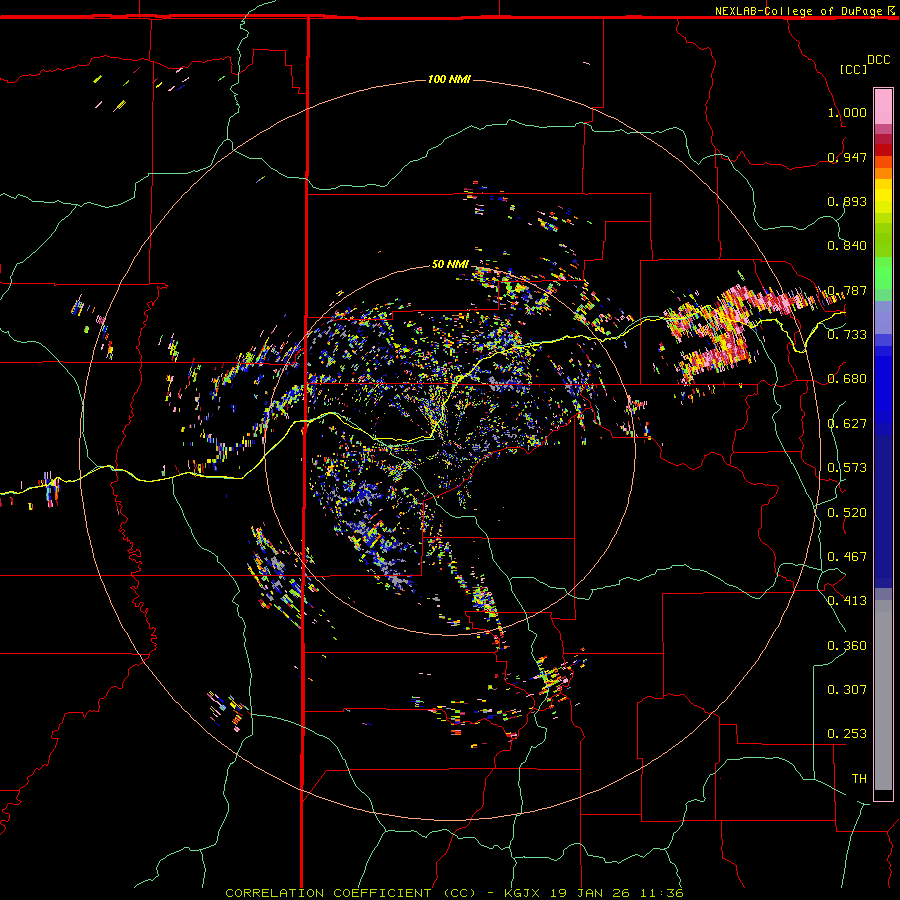The height and width of the screenshot is (900, 900).
Task: Click the [CC] units label
Action: click(853, 69)
